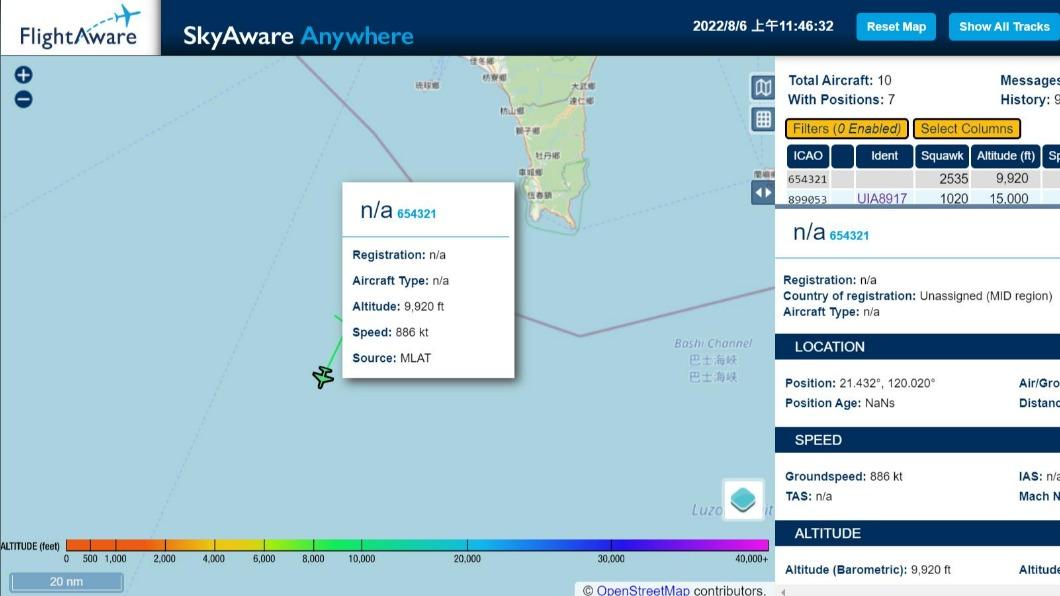The width and height of the screenshot is (1060, 596).
Task: Click the ALTITUDE section header
Action: coord(917,533)
